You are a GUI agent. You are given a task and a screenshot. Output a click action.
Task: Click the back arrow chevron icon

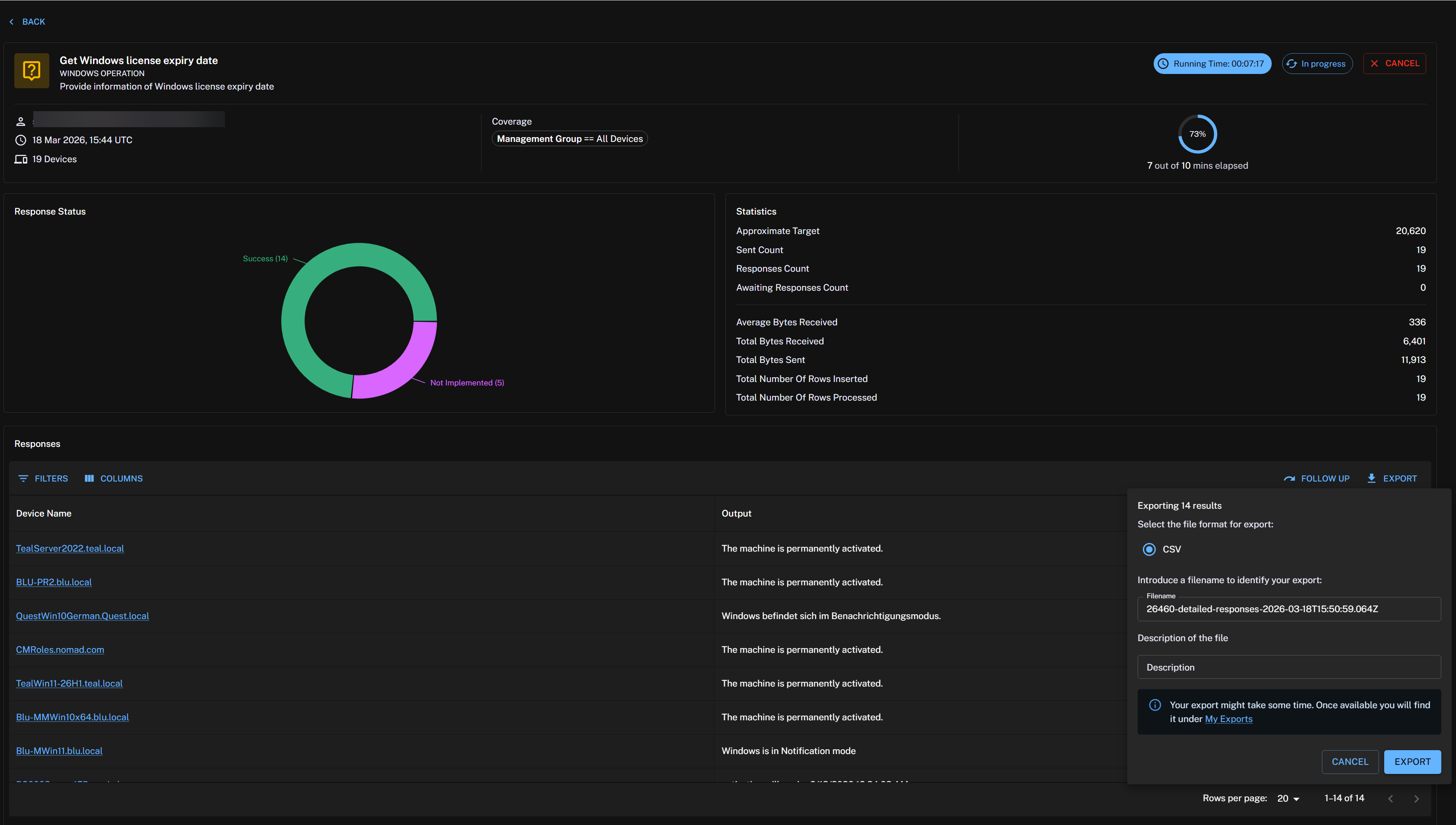click(x=11, y=22)
